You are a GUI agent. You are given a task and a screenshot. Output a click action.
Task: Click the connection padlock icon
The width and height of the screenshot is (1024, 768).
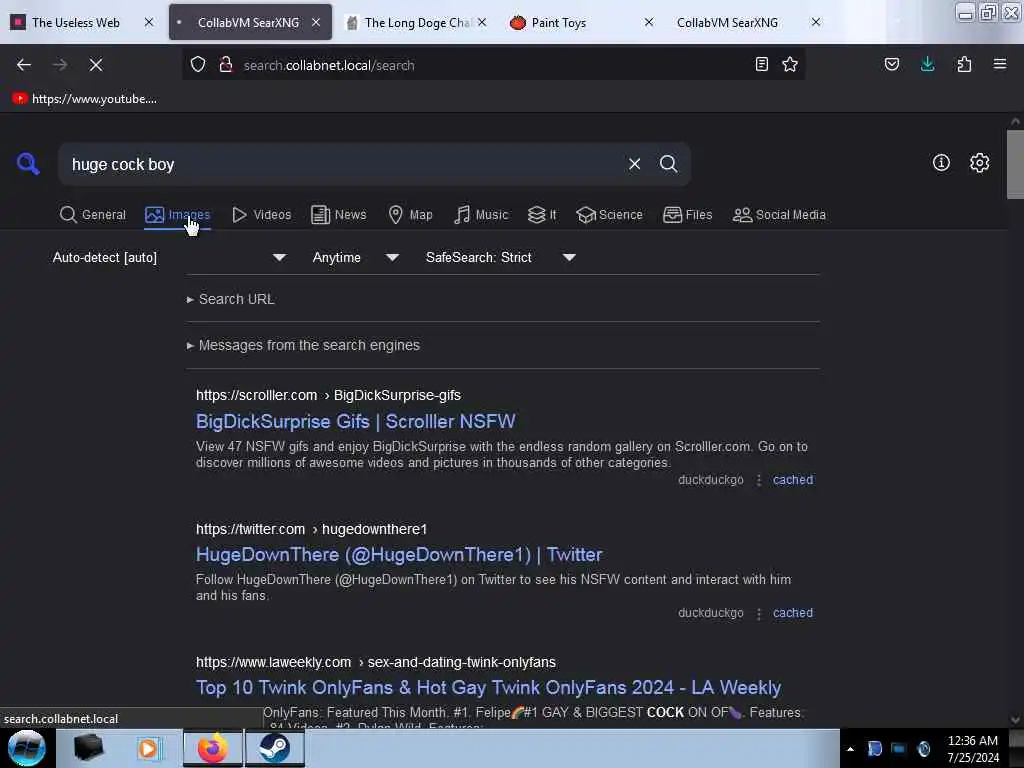point(226,65)
